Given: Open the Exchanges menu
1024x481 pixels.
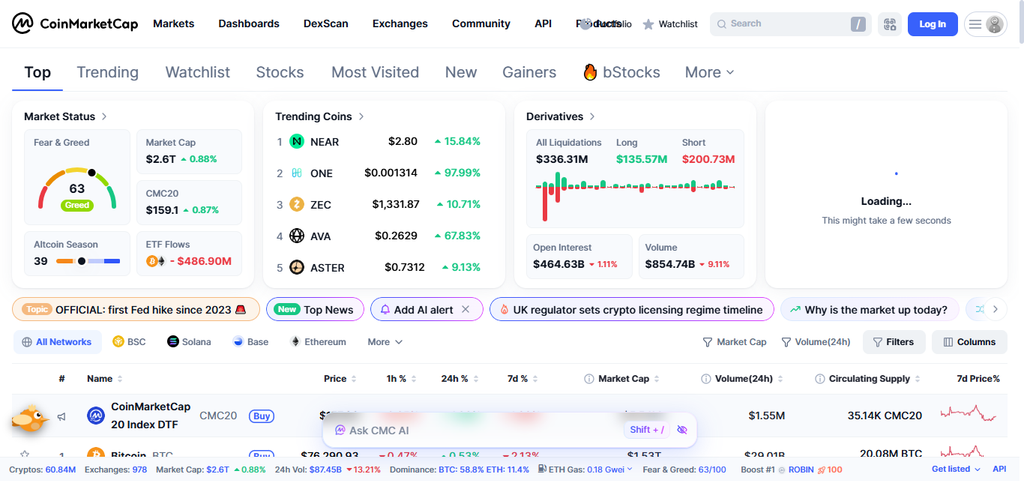Looking at the screenshot, I should pos(400,23).
